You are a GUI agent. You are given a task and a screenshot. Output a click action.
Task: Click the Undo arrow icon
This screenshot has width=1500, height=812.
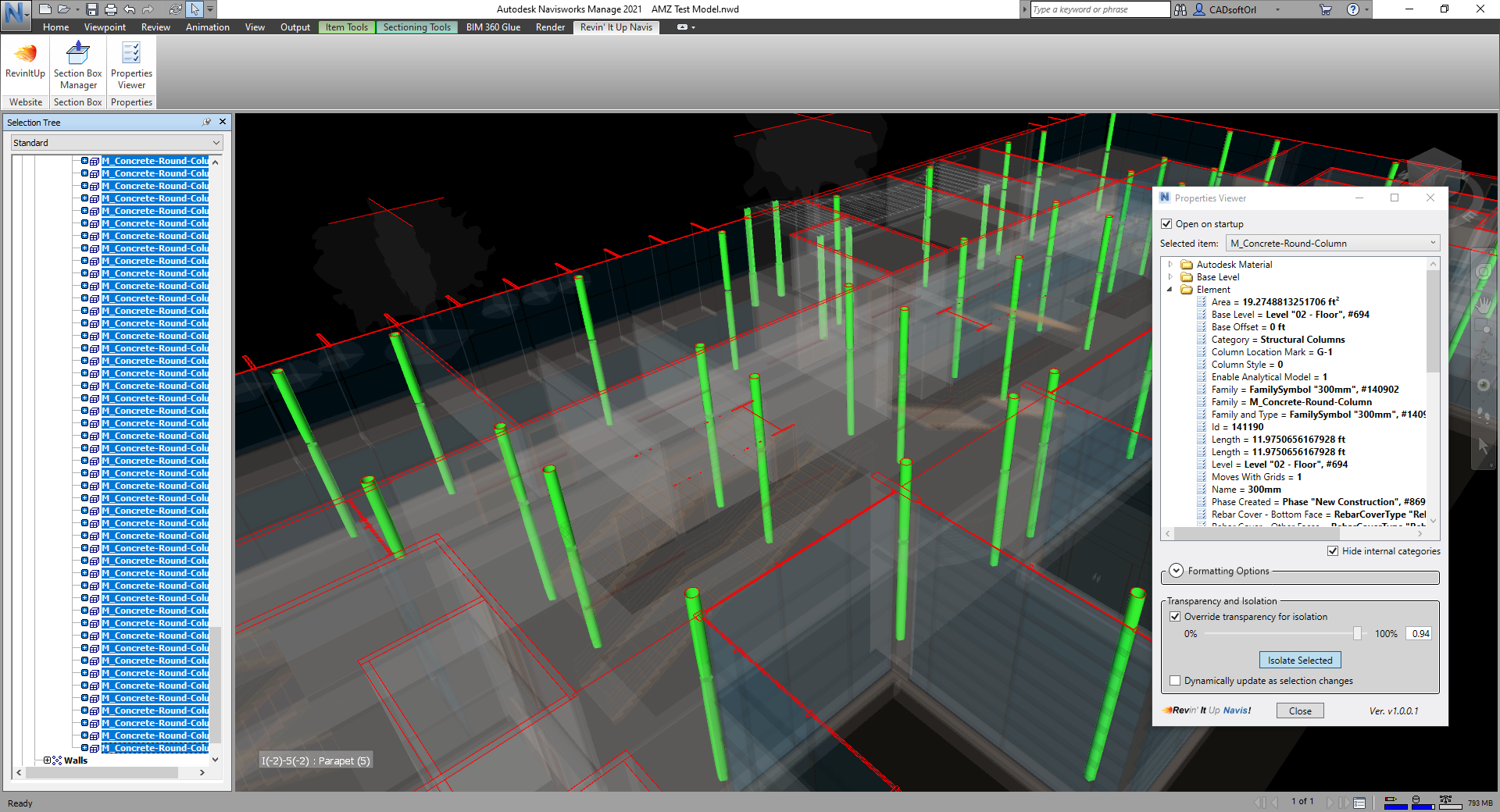click(x=130, y=9)
